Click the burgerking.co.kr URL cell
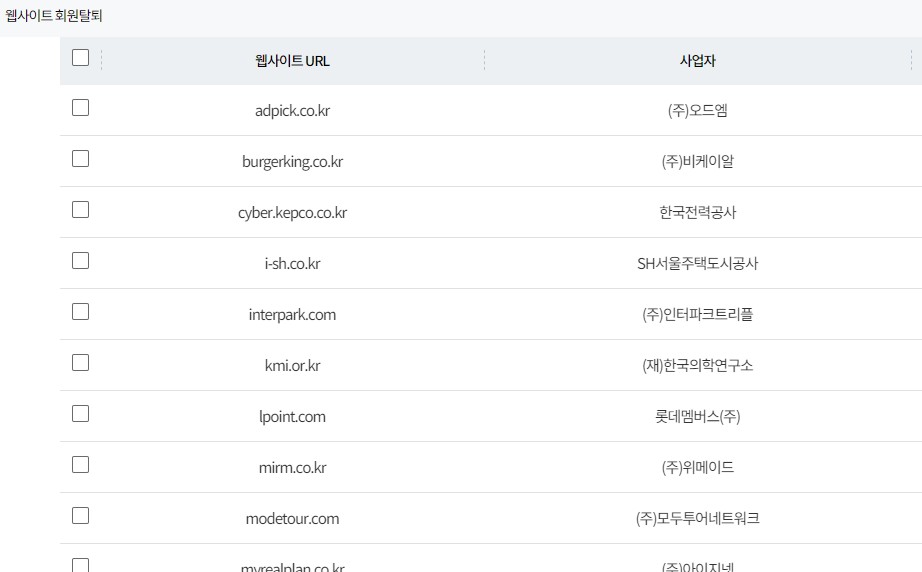 point(292,162)
